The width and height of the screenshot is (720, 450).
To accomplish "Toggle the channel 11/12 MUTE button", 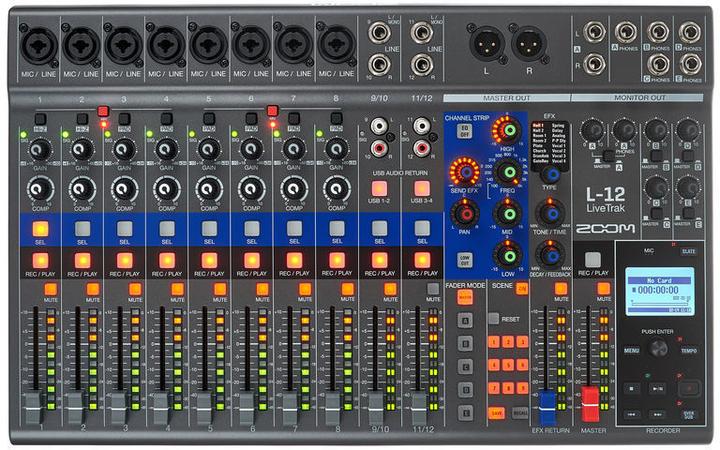I will (433, 289).
